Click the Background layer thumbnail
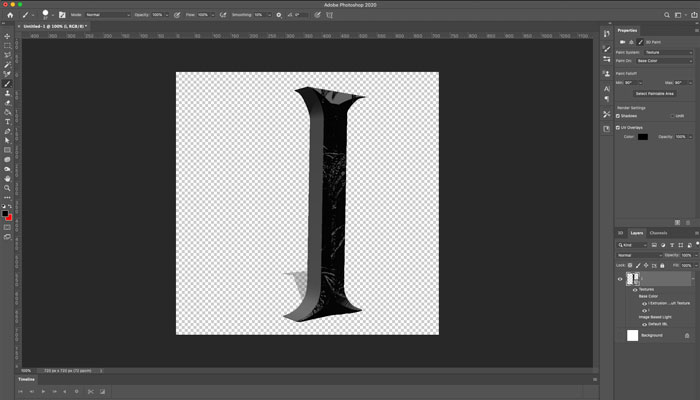Image resolution: width=700 pixels, height=400 pixels. [632, 336]
